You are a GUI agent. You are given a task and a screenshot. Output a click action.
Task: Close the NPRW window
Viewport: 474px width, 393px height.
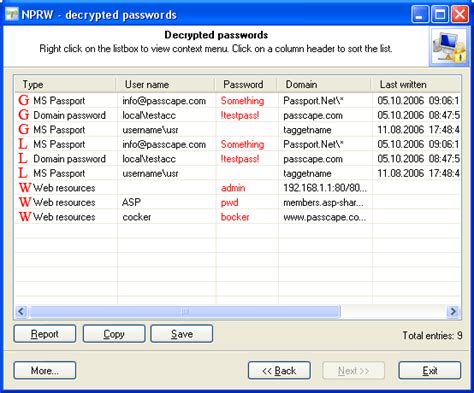point(460,15)
